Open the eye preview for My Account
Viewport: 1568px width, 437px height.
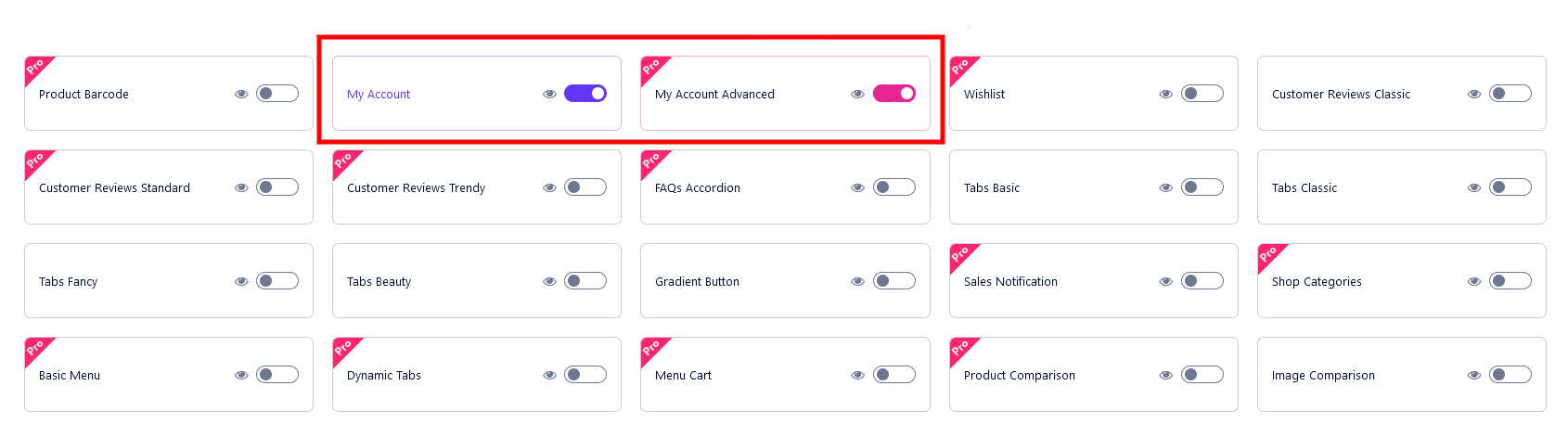coord(549,94)
